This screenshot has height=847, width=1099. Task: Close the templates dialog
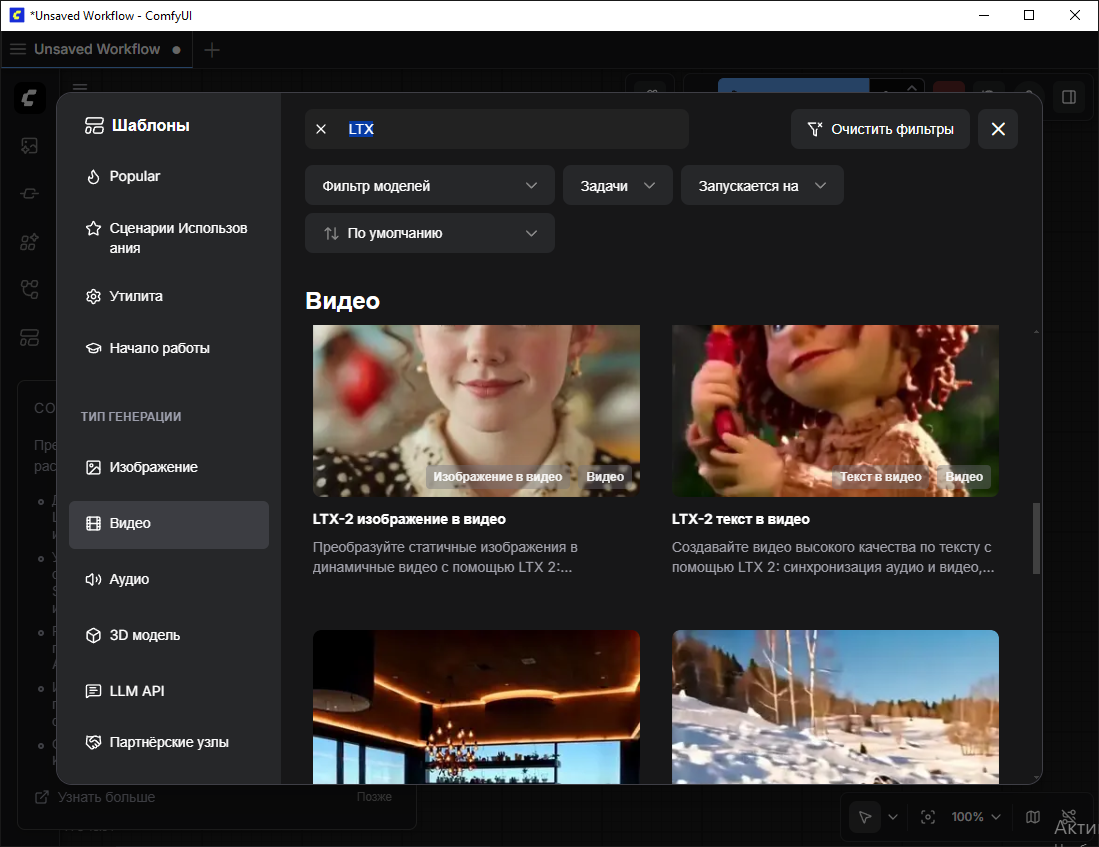point(998,129)
